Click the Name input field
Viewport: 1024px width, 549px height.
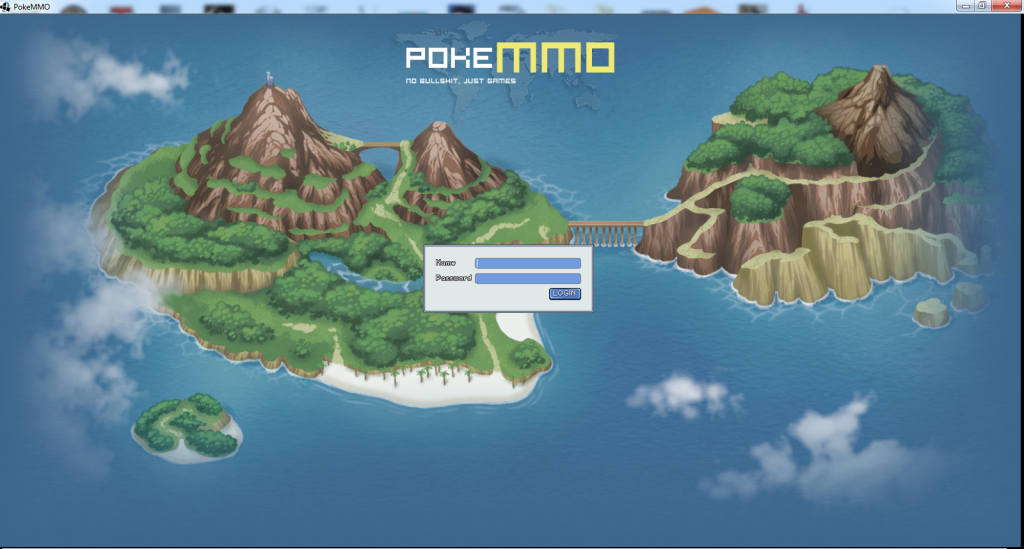click(528, 263)
